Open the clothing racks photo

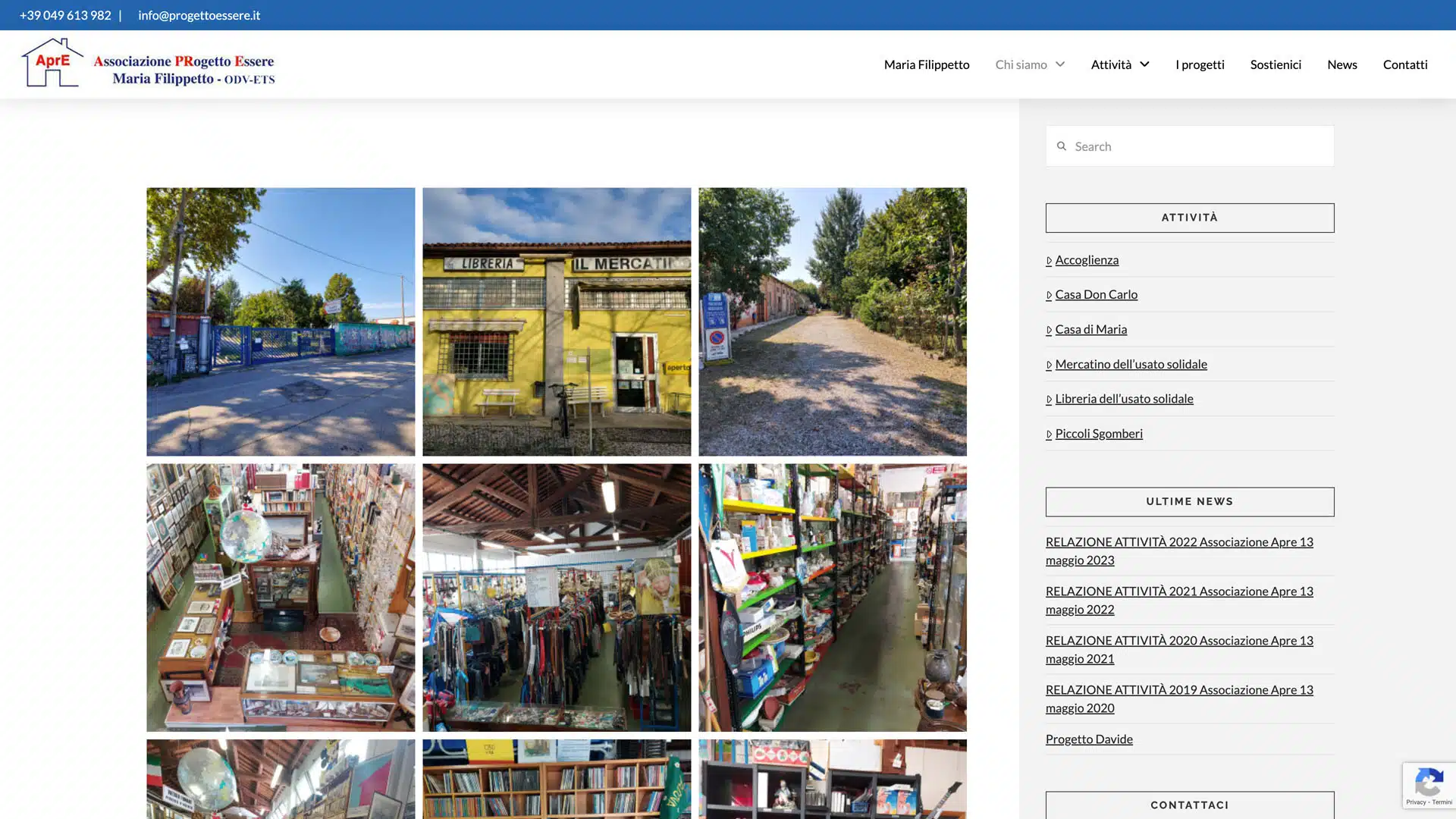pyautogui.click(x=557, y=598)
